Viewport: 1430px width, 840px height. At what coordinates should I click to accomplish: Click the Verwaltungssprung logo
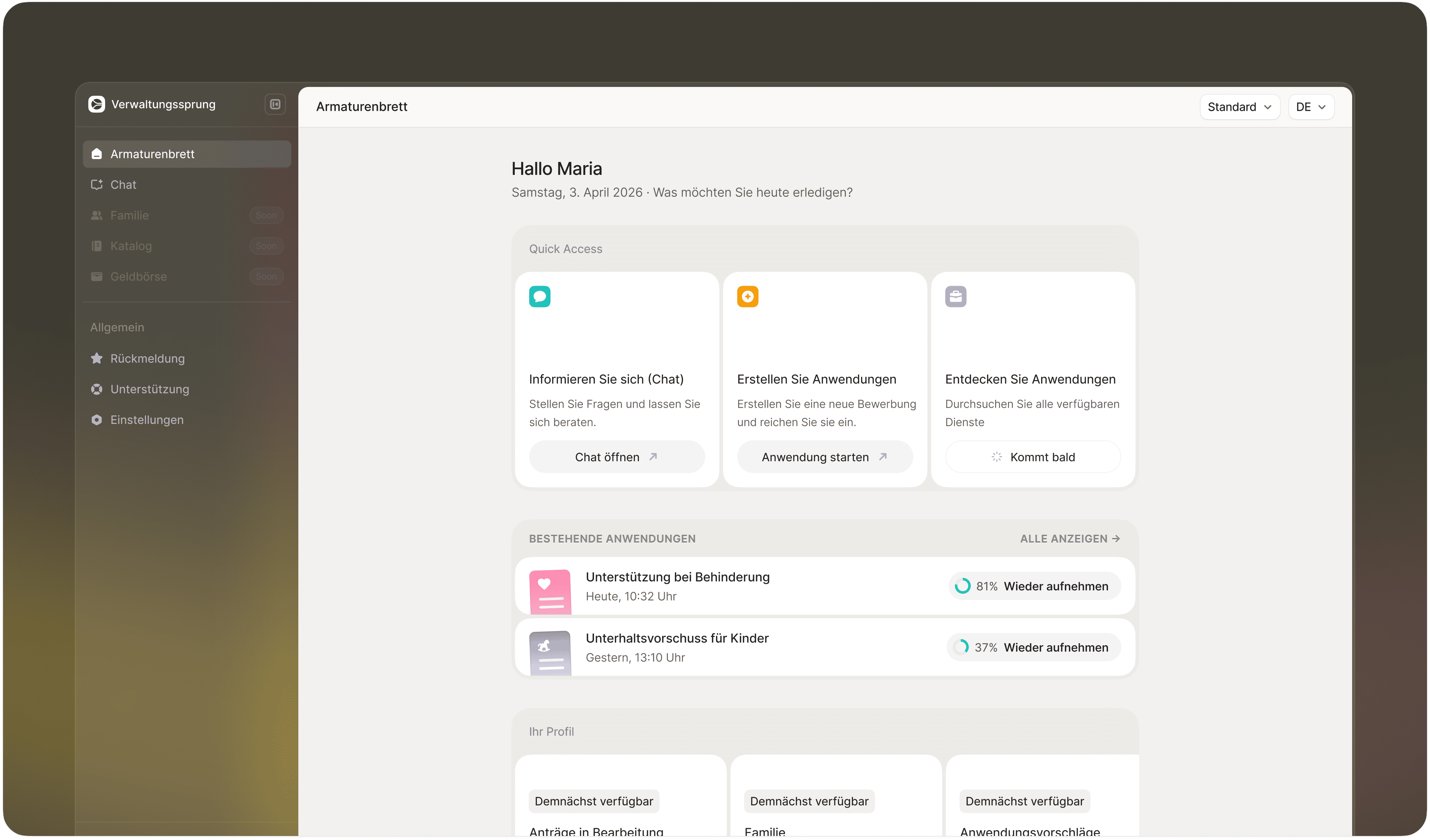tap(96, 104)
